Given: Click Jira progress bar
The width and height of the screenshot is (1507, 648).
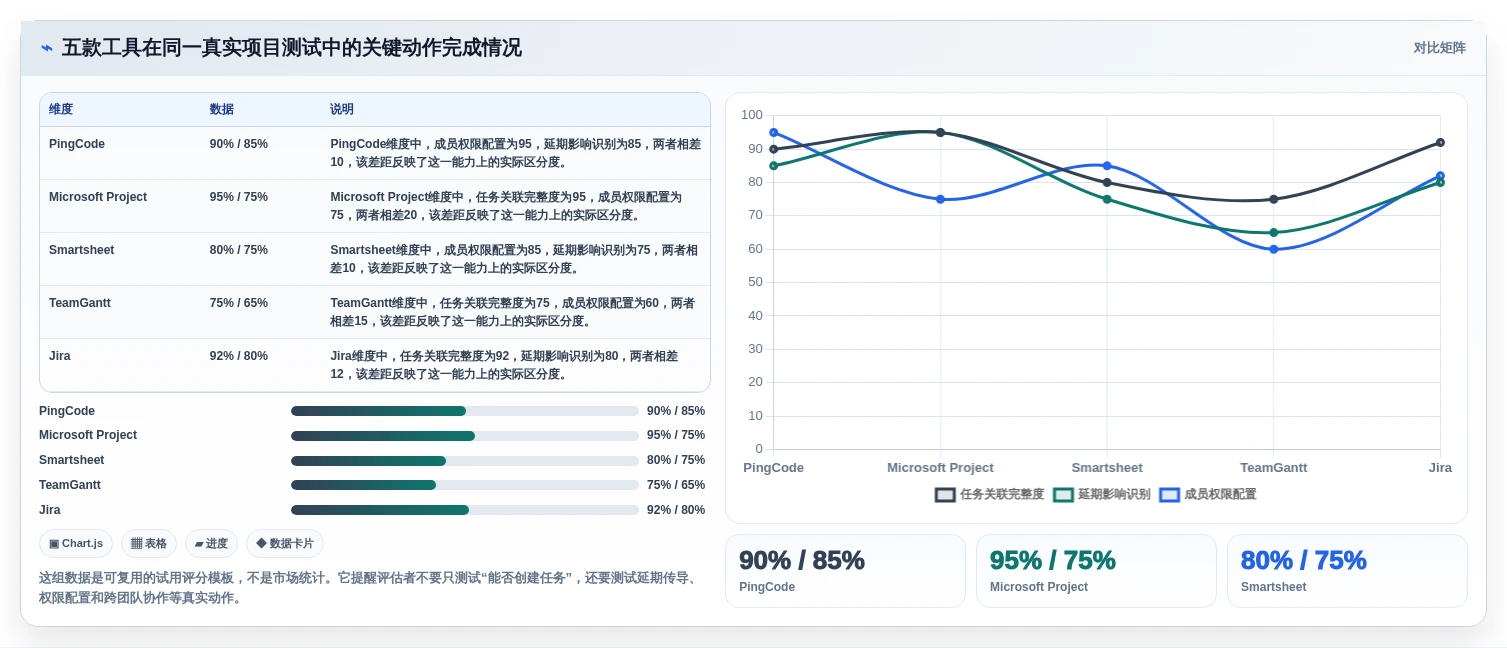Looking at the screenshot, I should pyautogui.click(x=465, y=510).
